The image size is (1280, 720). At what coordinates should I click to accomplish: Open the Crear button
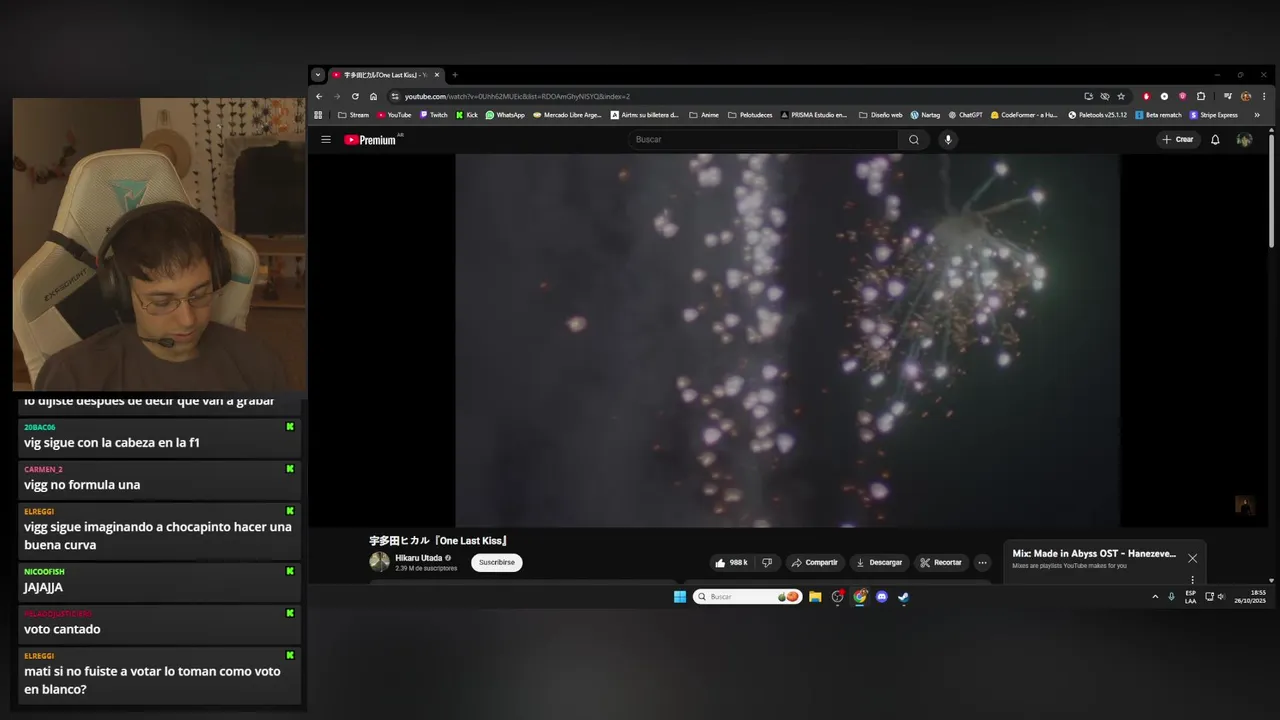[1178, 140]
